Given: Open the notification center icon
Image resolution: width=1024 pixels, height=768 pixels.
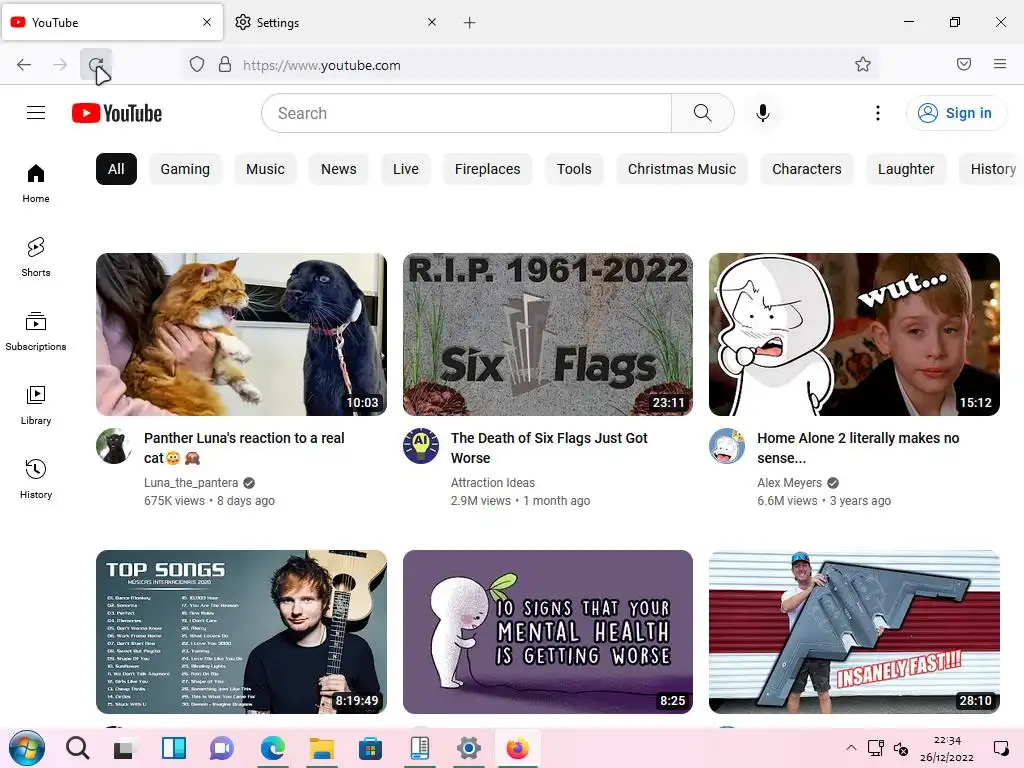Looking at the screenshot, I should tap(1000, 748).
